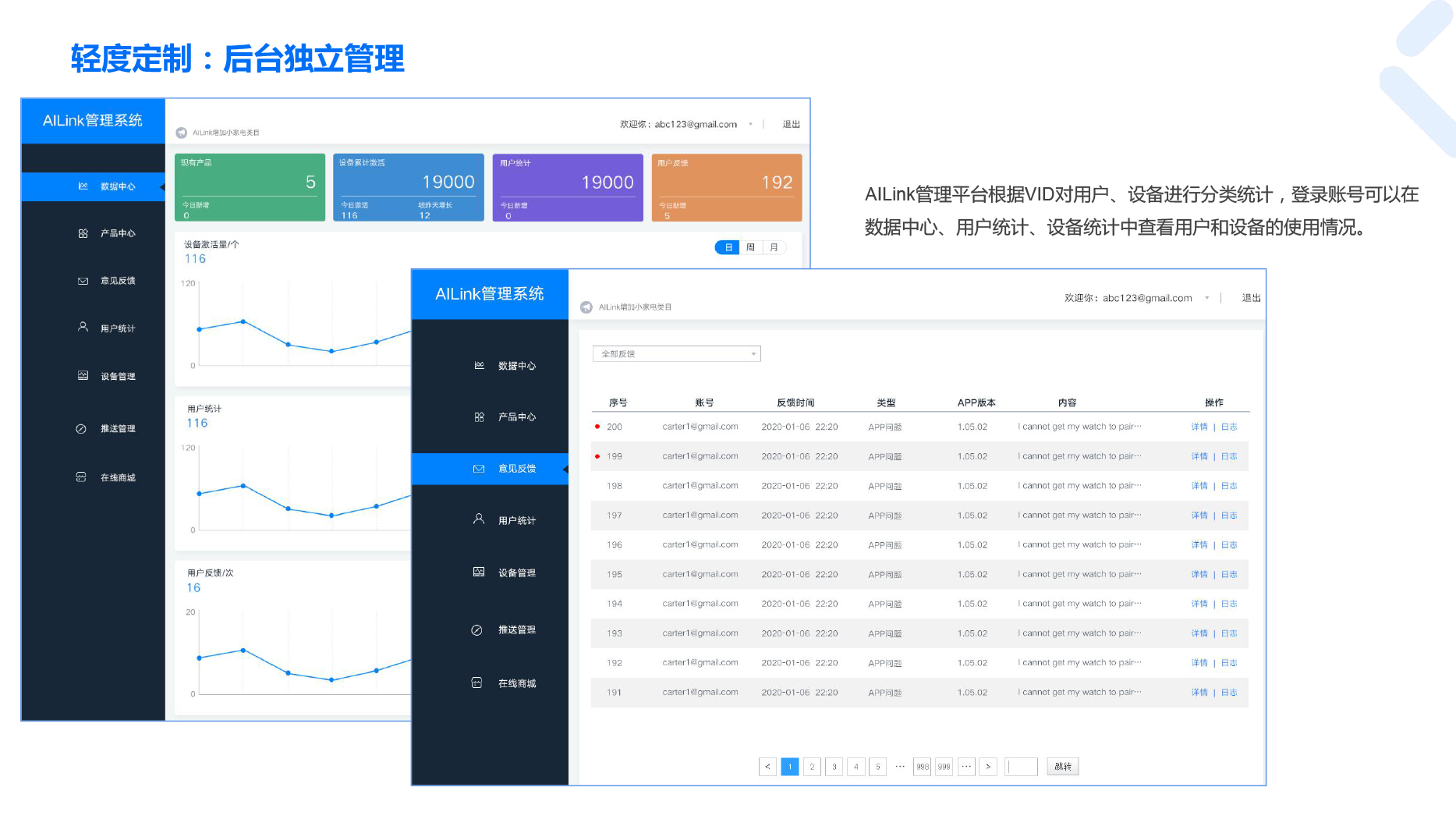Click the orange 用户反馈 summary card
1456x819 pixels.
pos(727,187)
